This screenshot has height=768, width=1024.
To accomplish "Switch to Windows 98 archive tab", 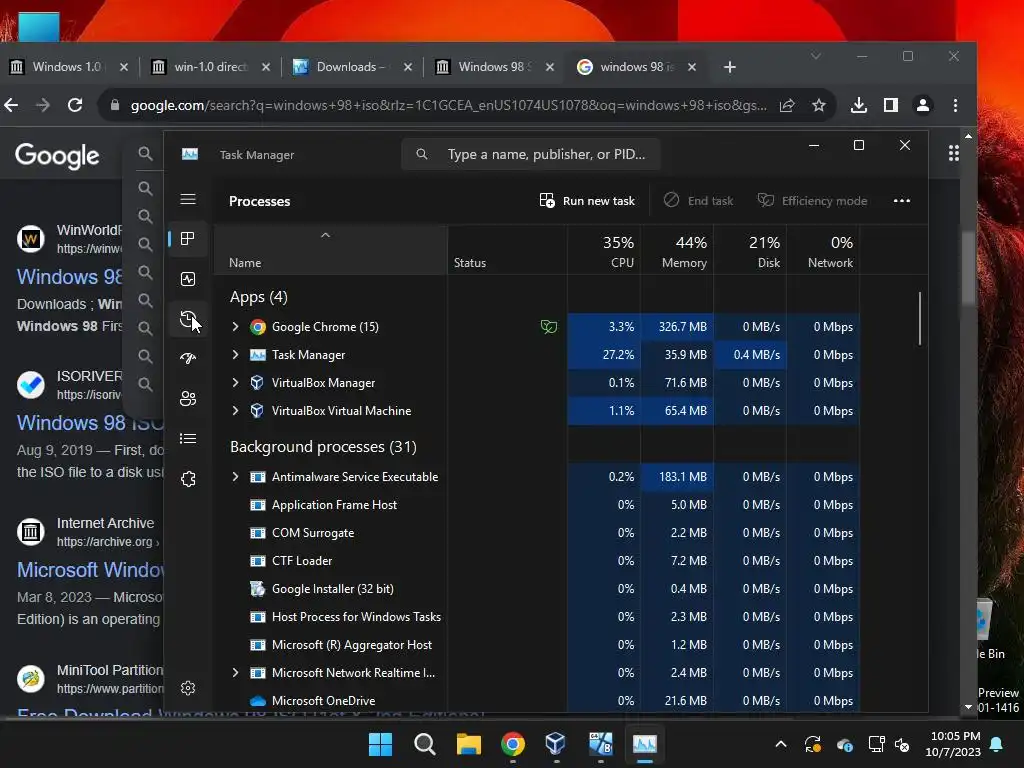I will (x=494, y=67).
